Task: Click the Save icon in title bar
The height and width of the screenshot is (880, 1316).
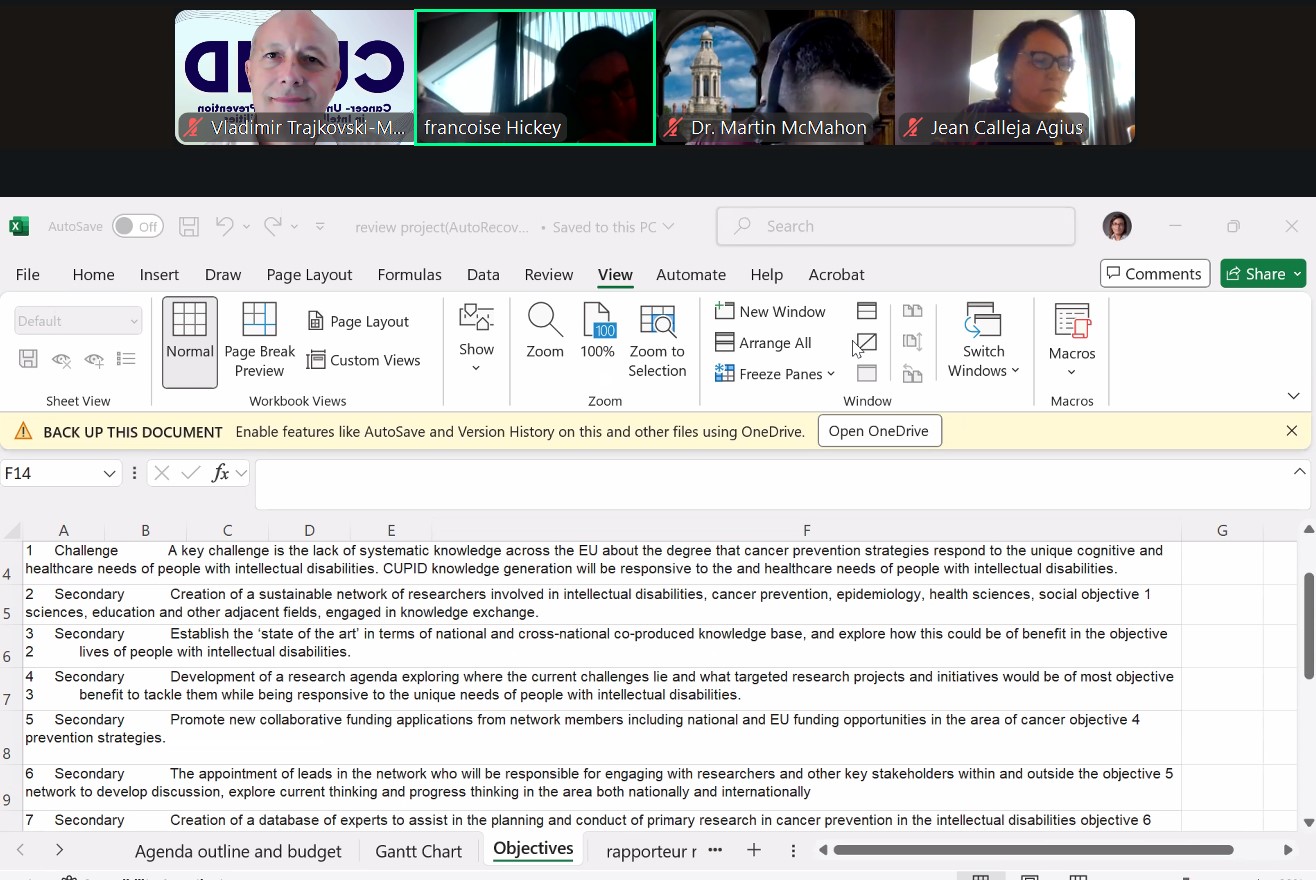Action: point(189,227)
